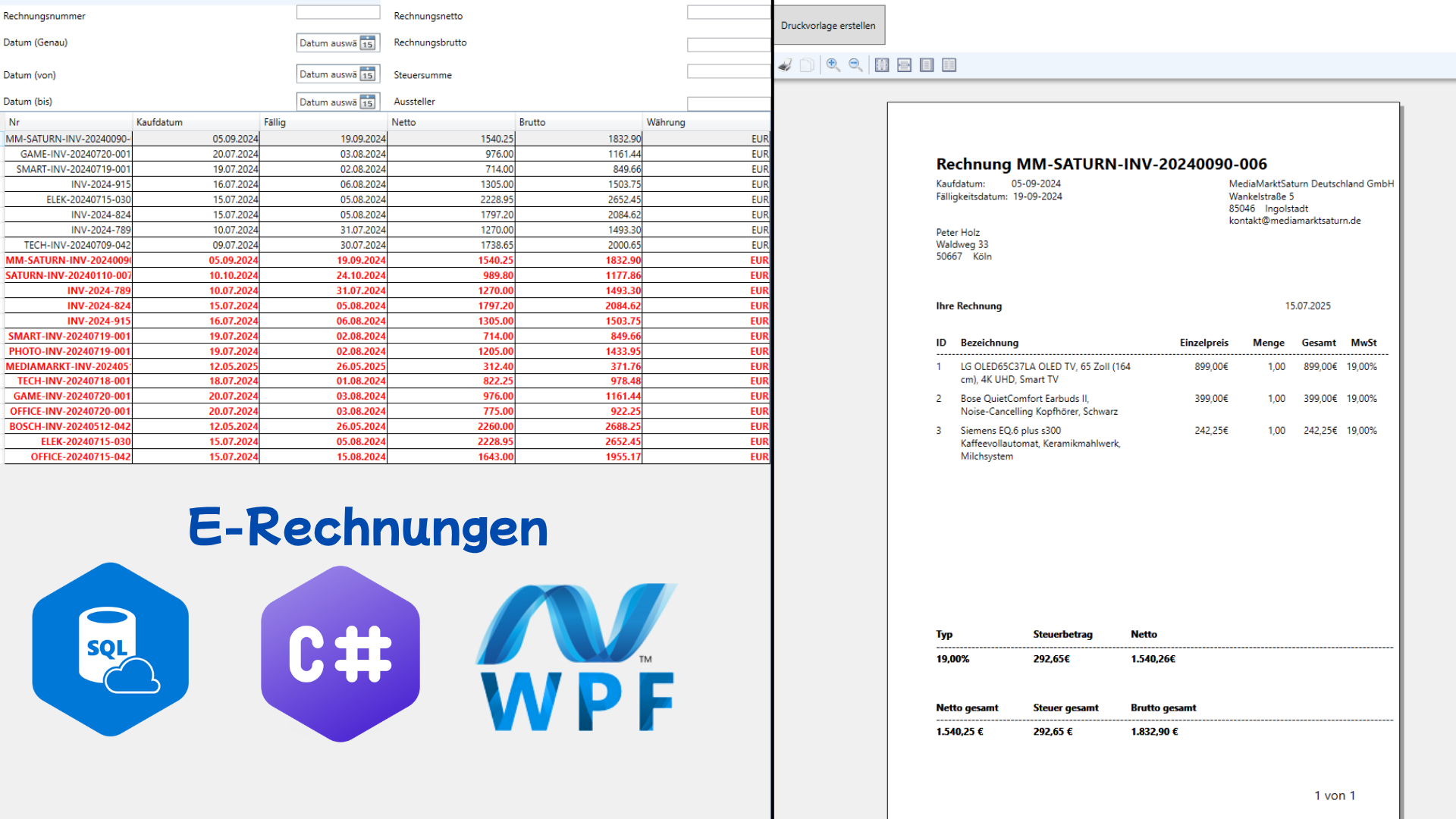Select row OFFICE-INV-20240720-001

pos(388,411)
